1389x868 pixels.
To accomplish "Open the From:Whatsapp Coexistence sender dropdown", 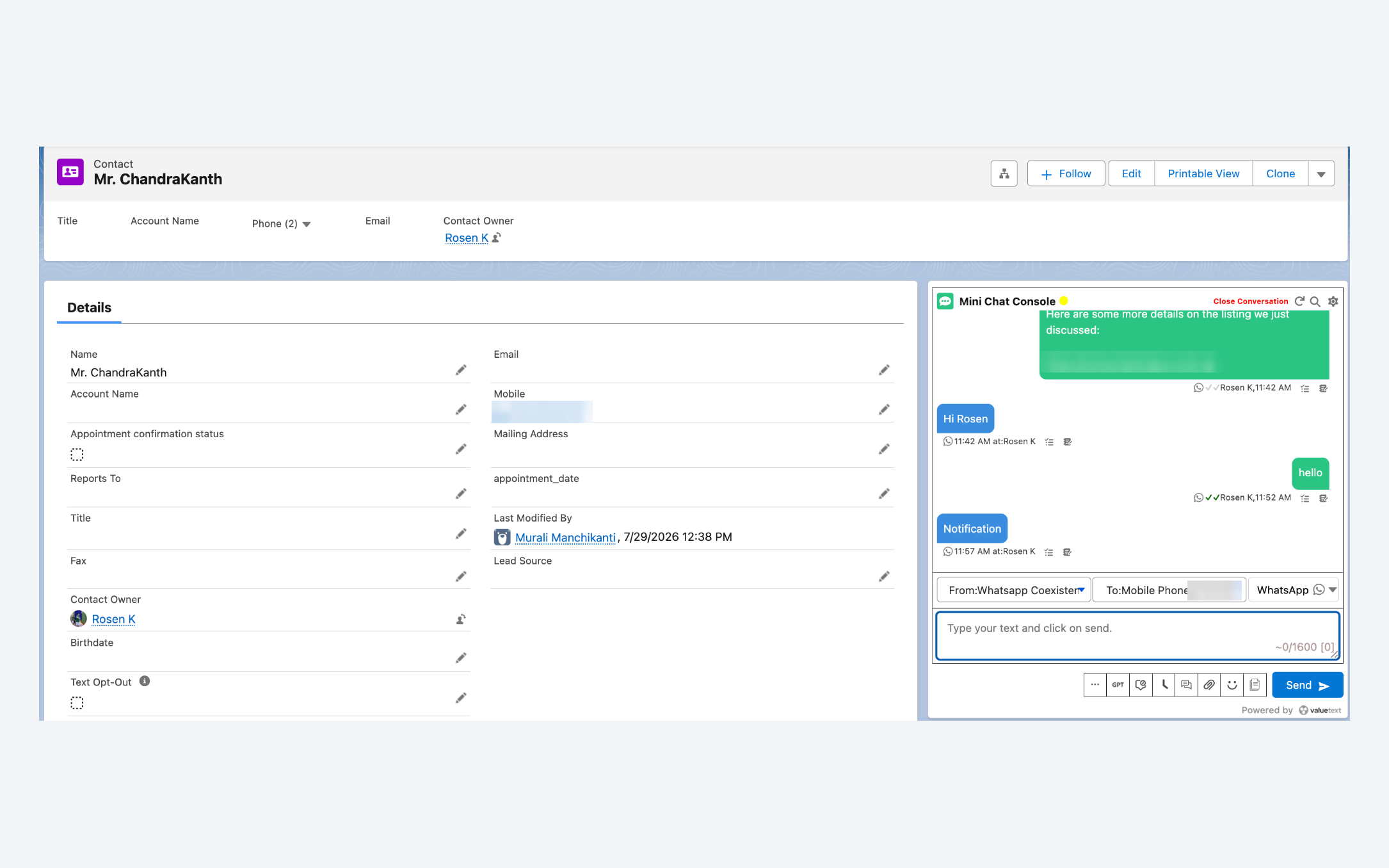I will coord(1014,590).
